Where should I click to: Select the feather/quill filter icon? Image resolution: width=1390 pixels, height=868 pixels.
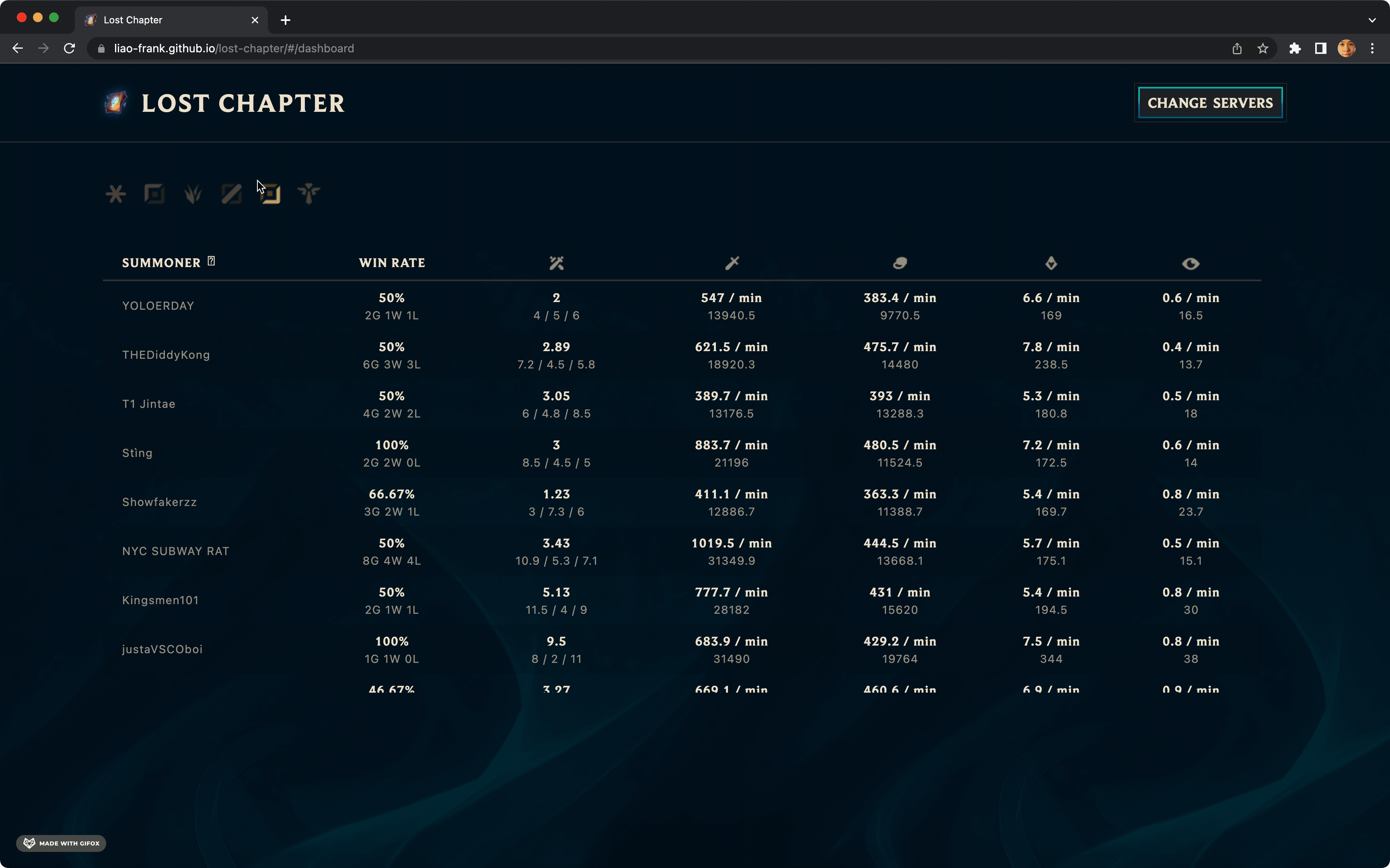tap(193, 193)
